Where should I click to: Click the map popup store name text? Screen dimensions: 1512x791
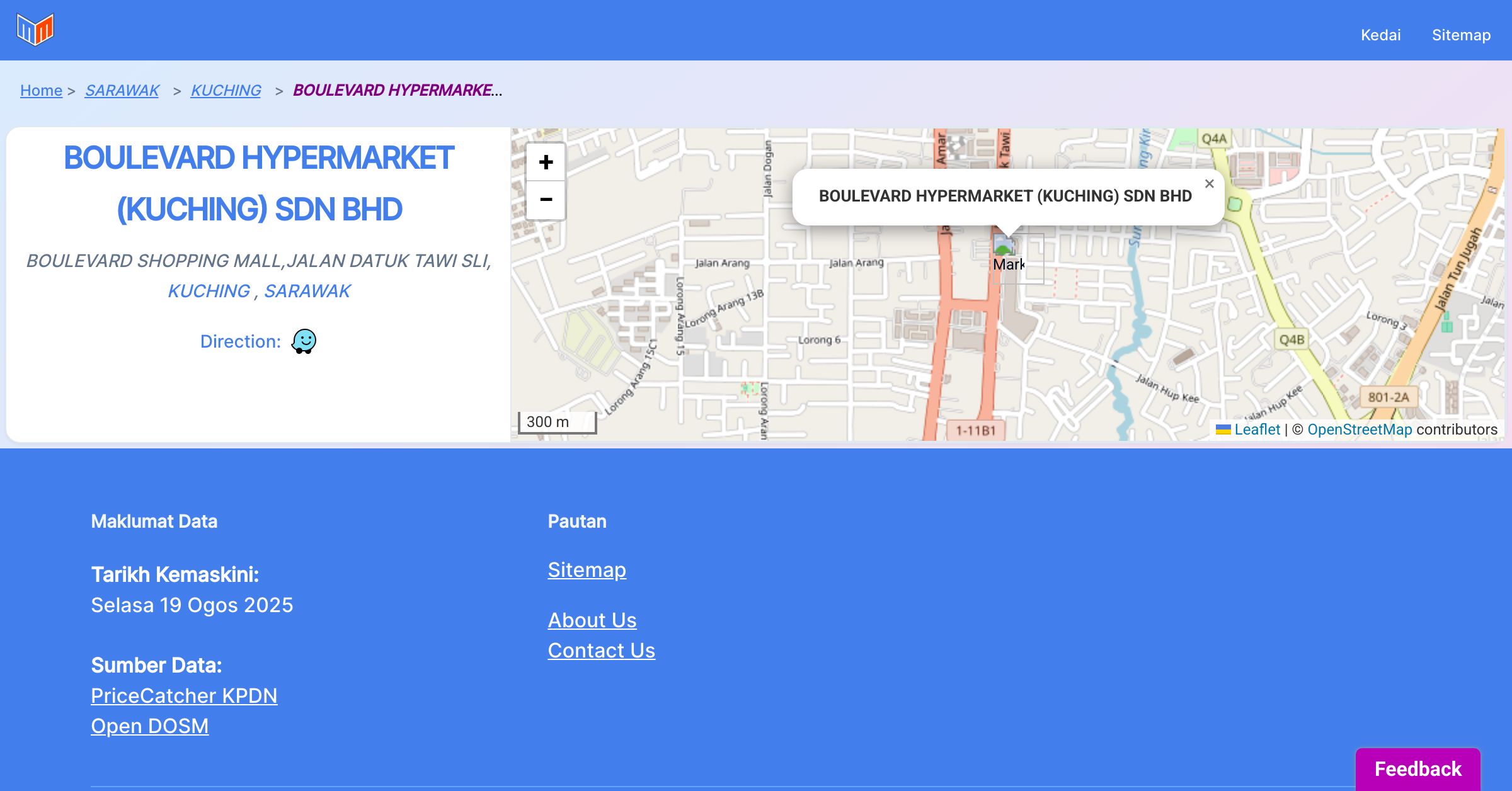(x=1005, y=196)
